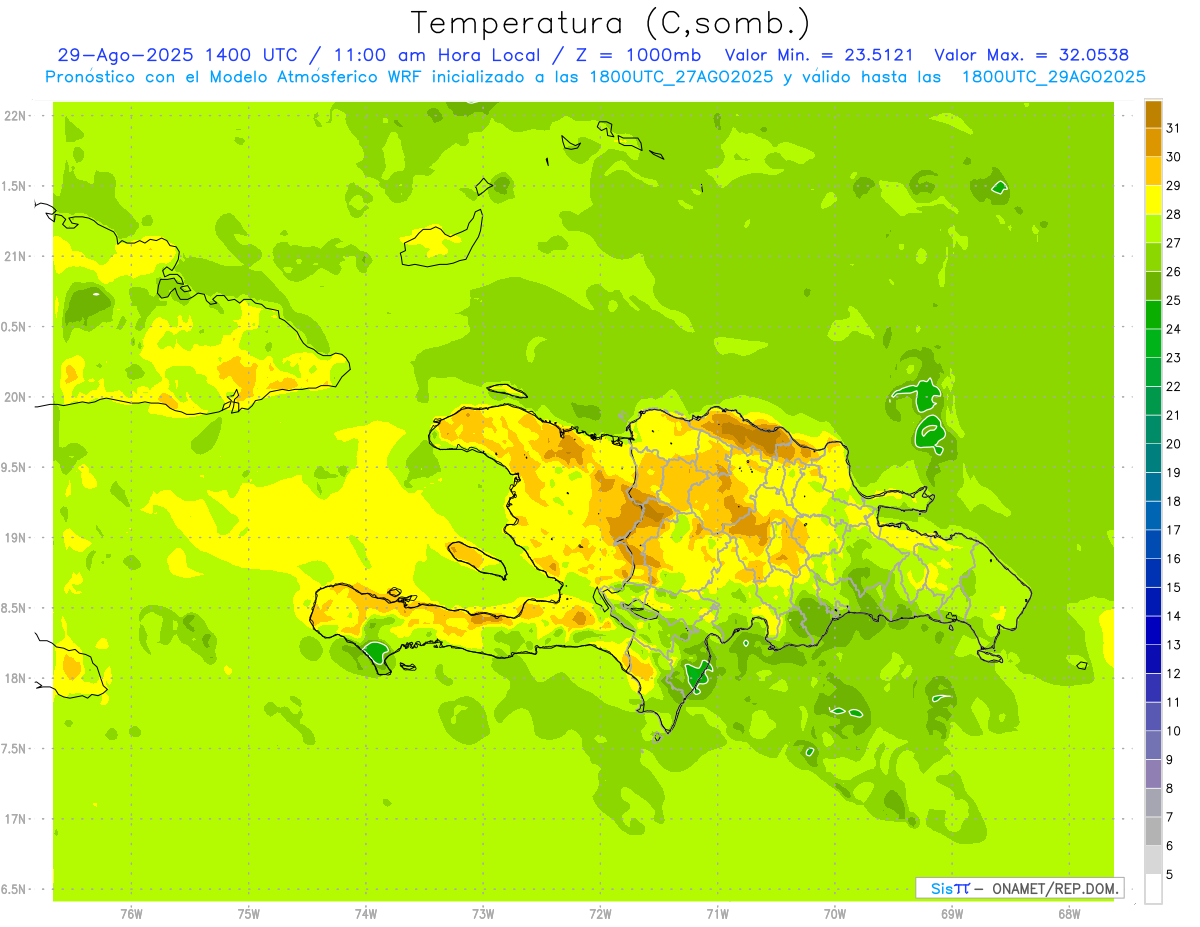Image resolution: width=1200 pixels, height=927 pixels.
Task: Pick the top brown swatch above 31
Action: coord(1153,114)
